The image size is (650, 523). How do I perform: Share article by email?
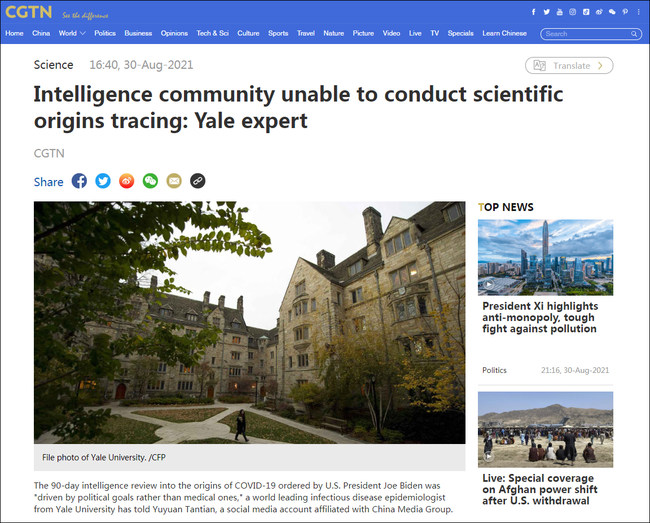click(174, 181)
